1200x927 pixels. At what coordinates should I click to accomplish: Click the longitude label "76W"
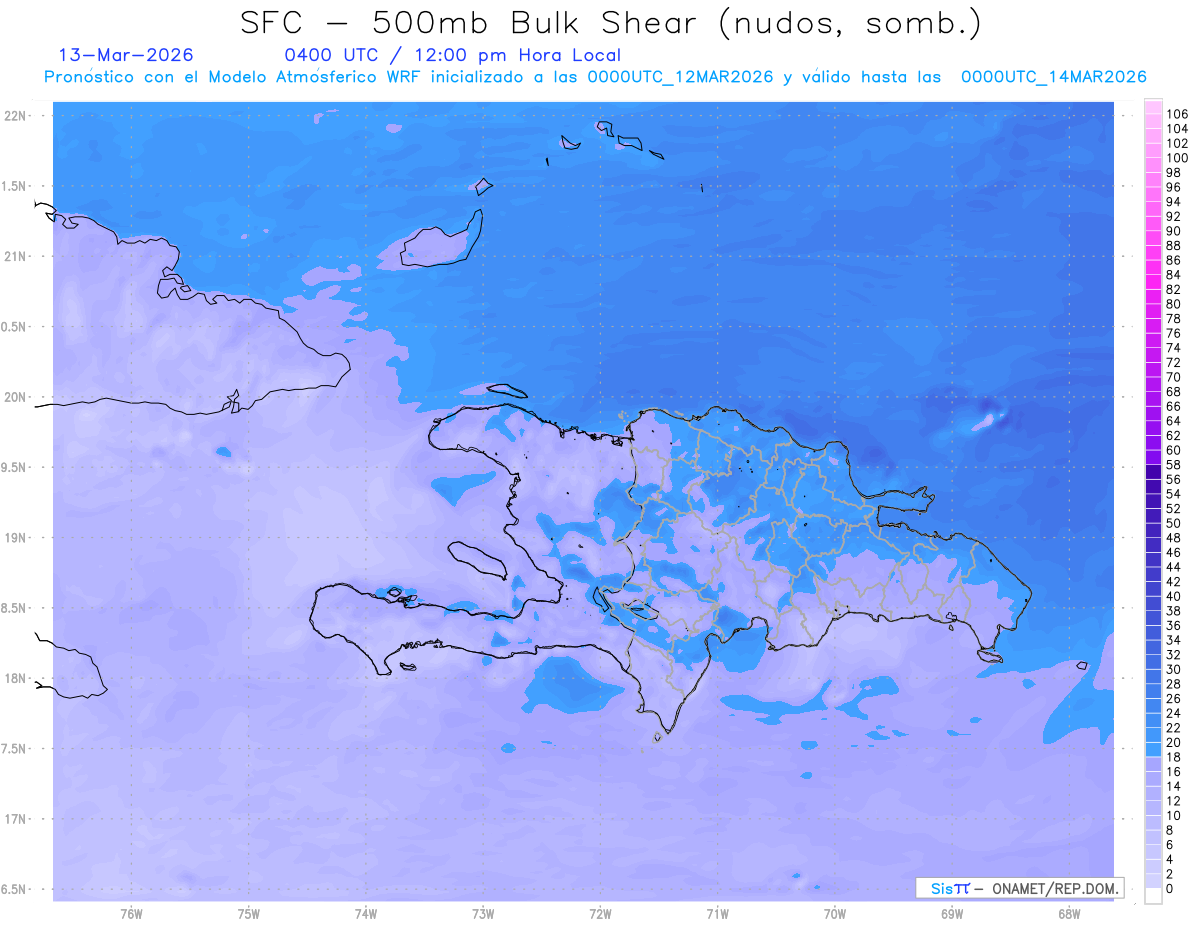click(131, 913)
